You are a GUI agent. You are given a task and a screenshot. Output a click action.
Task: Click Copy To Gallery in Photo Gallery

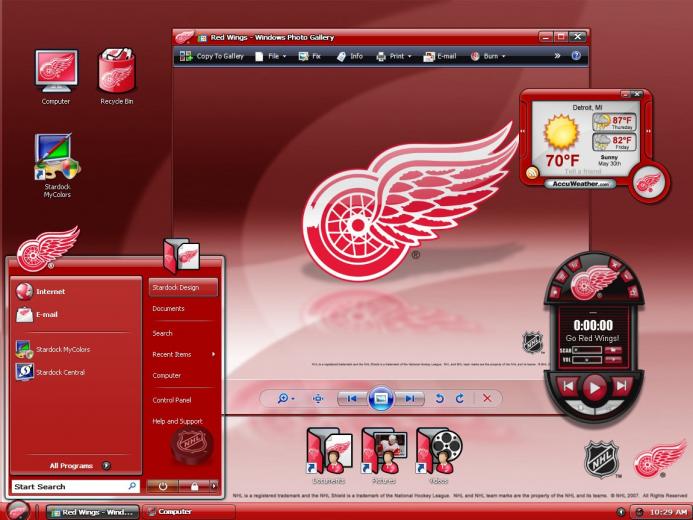(212, 56)
